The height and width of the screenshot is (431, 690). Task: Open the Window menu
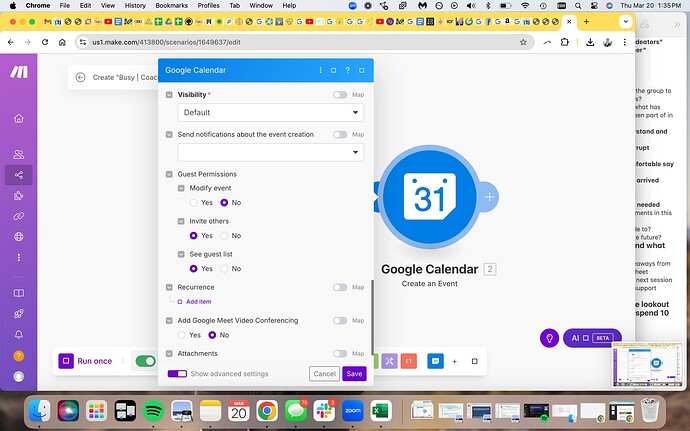261,6
